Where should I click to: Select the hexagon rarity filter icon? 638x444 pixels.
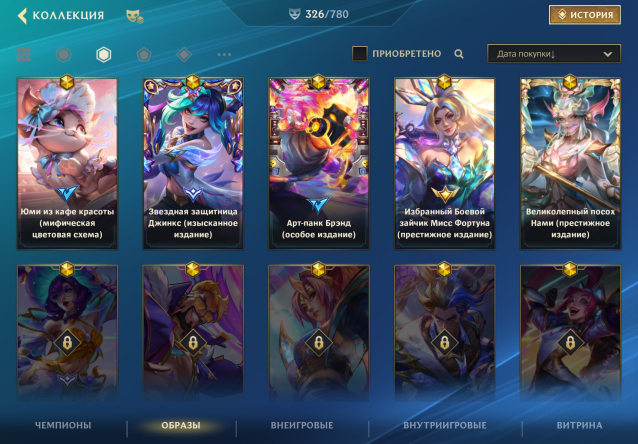tap(104, 54)
